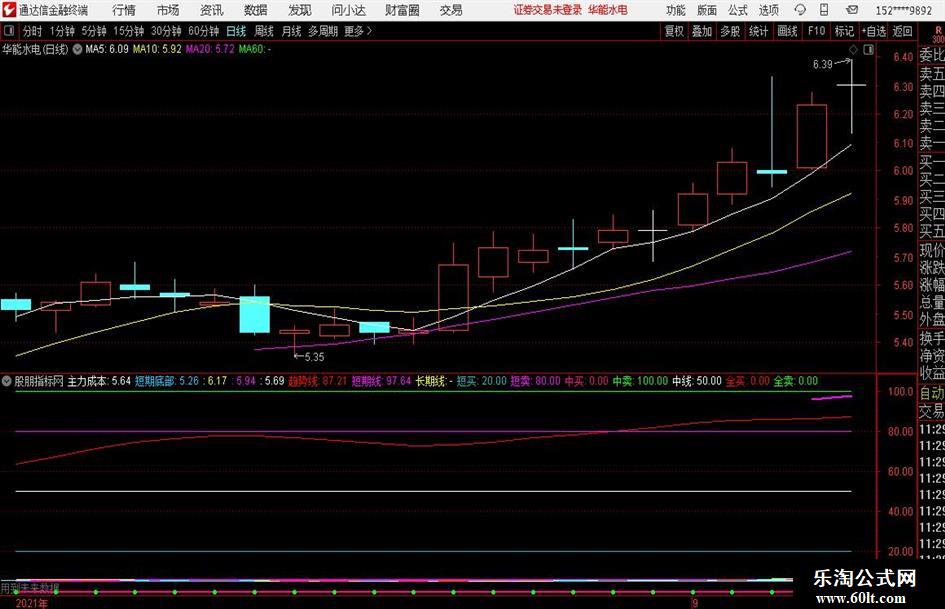Click the 画线 draw line button
This screenshot has height=609, width=945.
coord(787,31)
